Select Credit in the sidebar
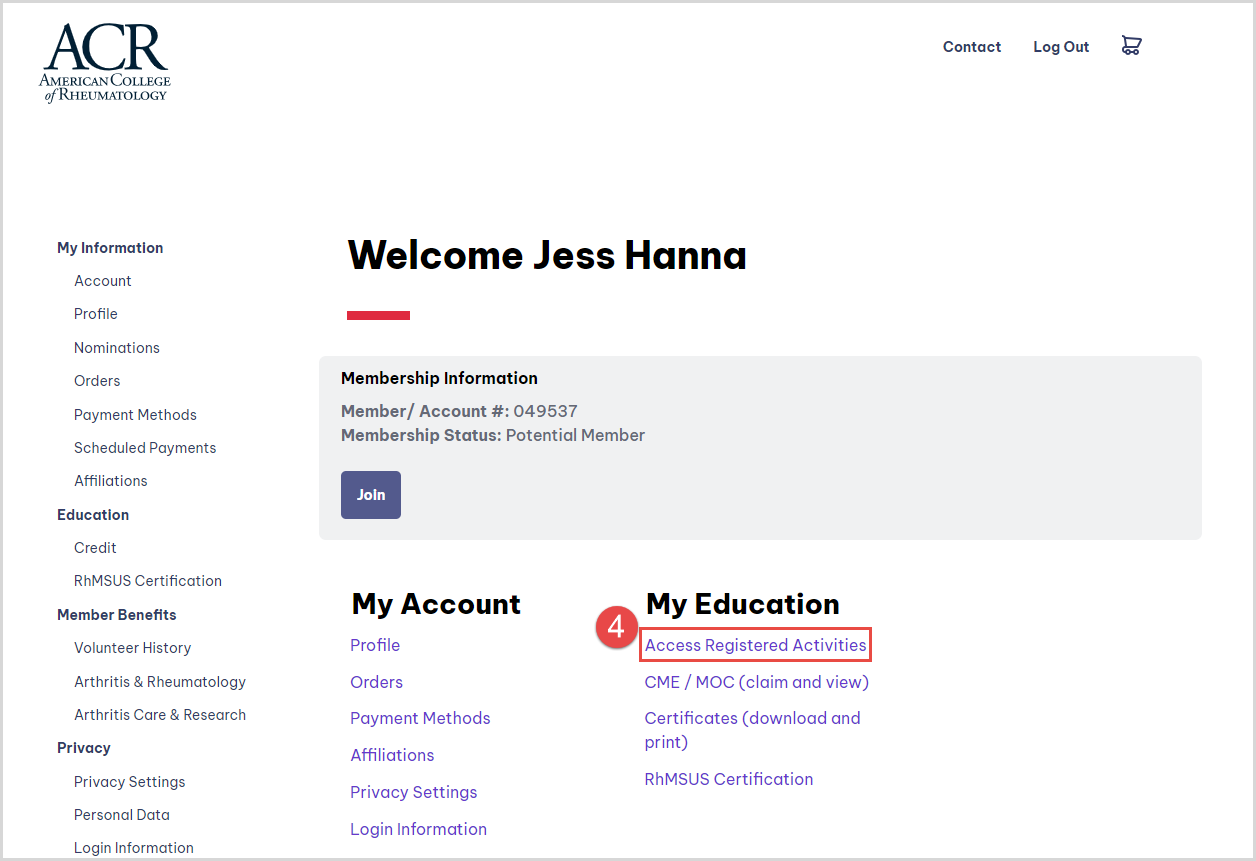The height and width of the screenshot is (861, 1256). tap(95, 548)
